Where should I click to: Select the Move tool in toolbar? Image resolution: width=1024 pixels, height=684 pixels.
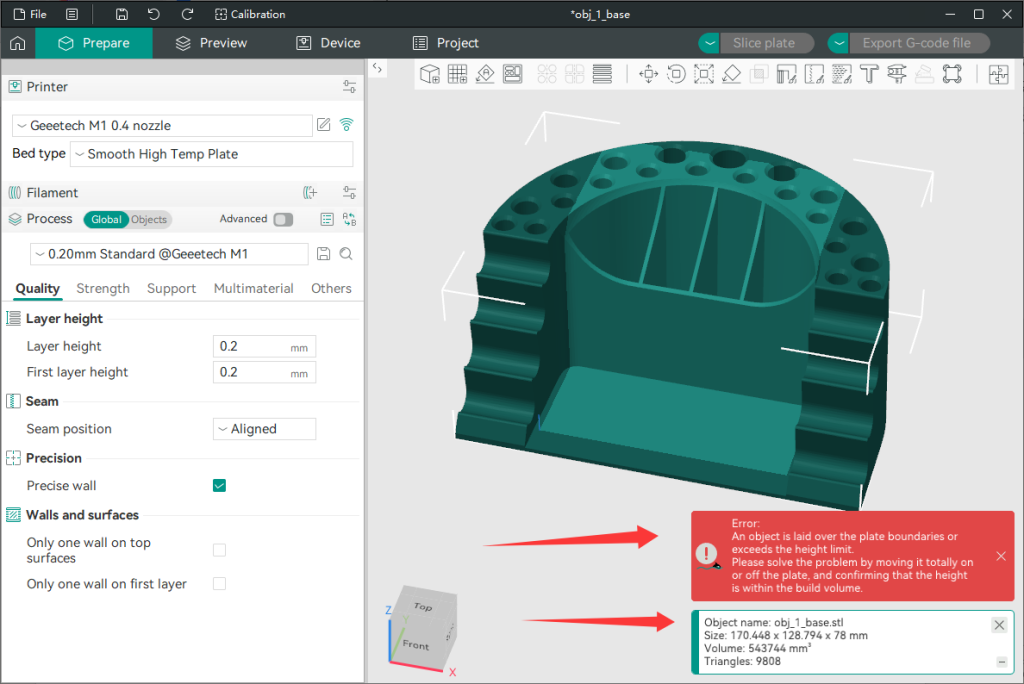647,74
